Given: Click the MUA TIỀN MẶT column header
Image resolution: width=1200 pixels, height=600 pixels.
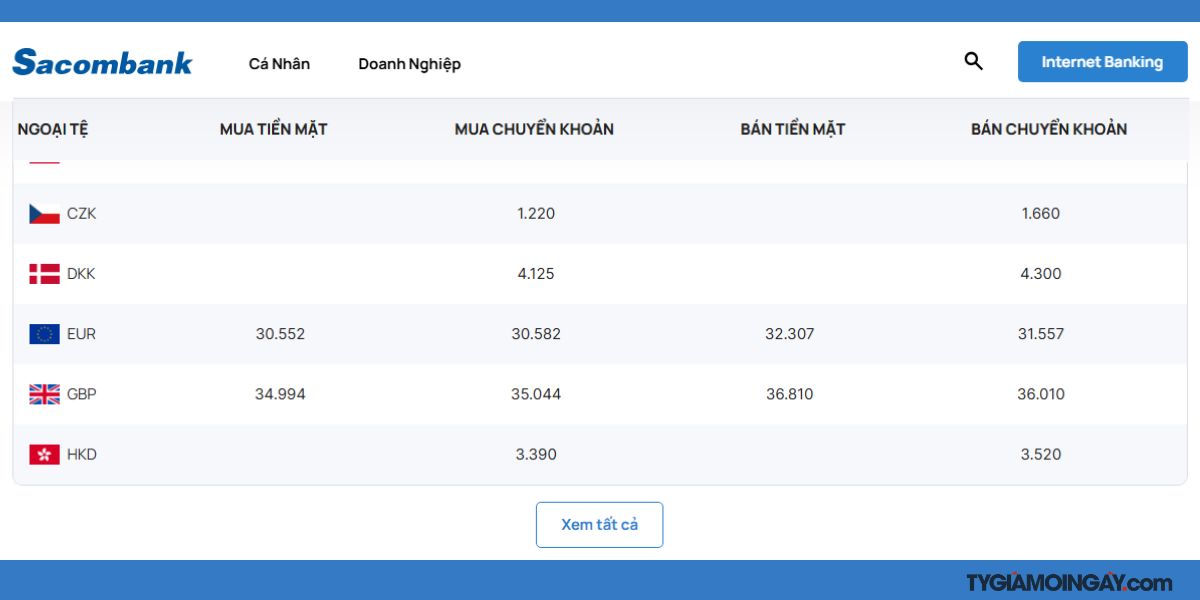Looking at the screenshot, I should [273, 129].
